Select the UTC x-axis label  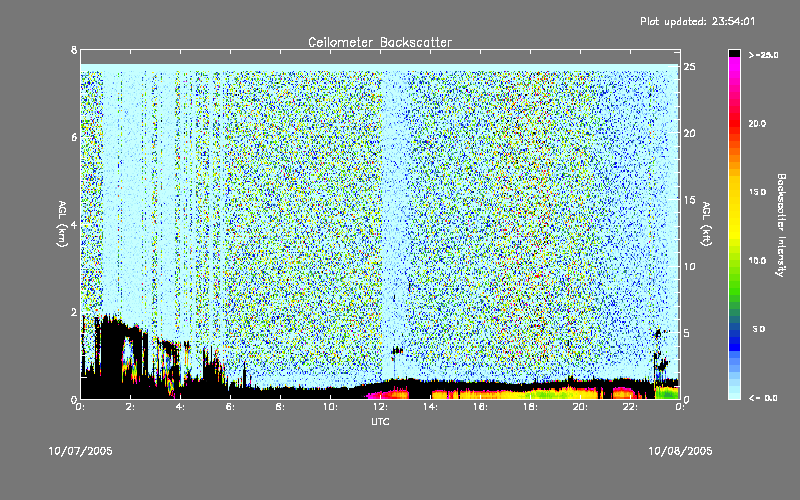coord(380,421)
